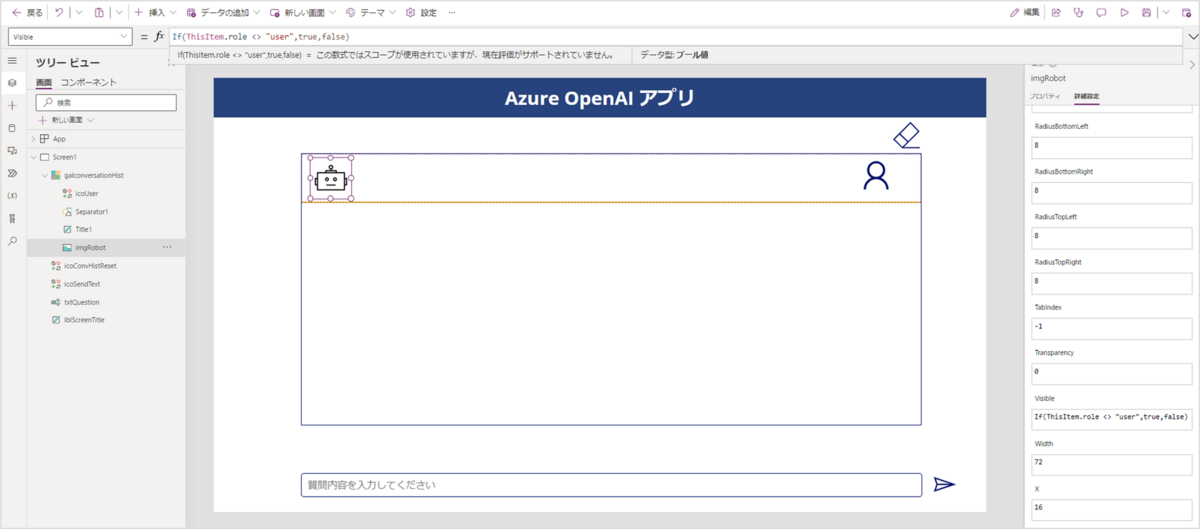Open the テーマ theme menu
This screenshot has height=529, width=1200.
click(370, 13)
